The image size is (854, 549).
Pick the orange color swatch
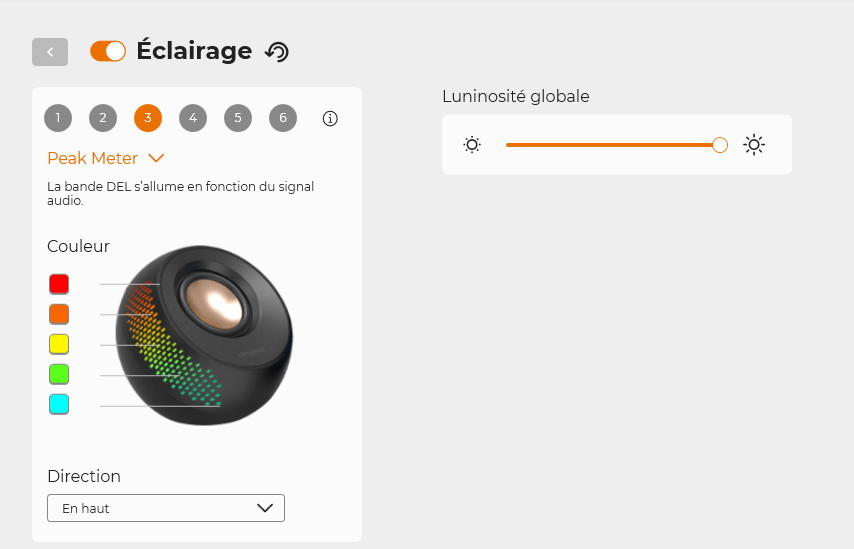click(59, 314)
